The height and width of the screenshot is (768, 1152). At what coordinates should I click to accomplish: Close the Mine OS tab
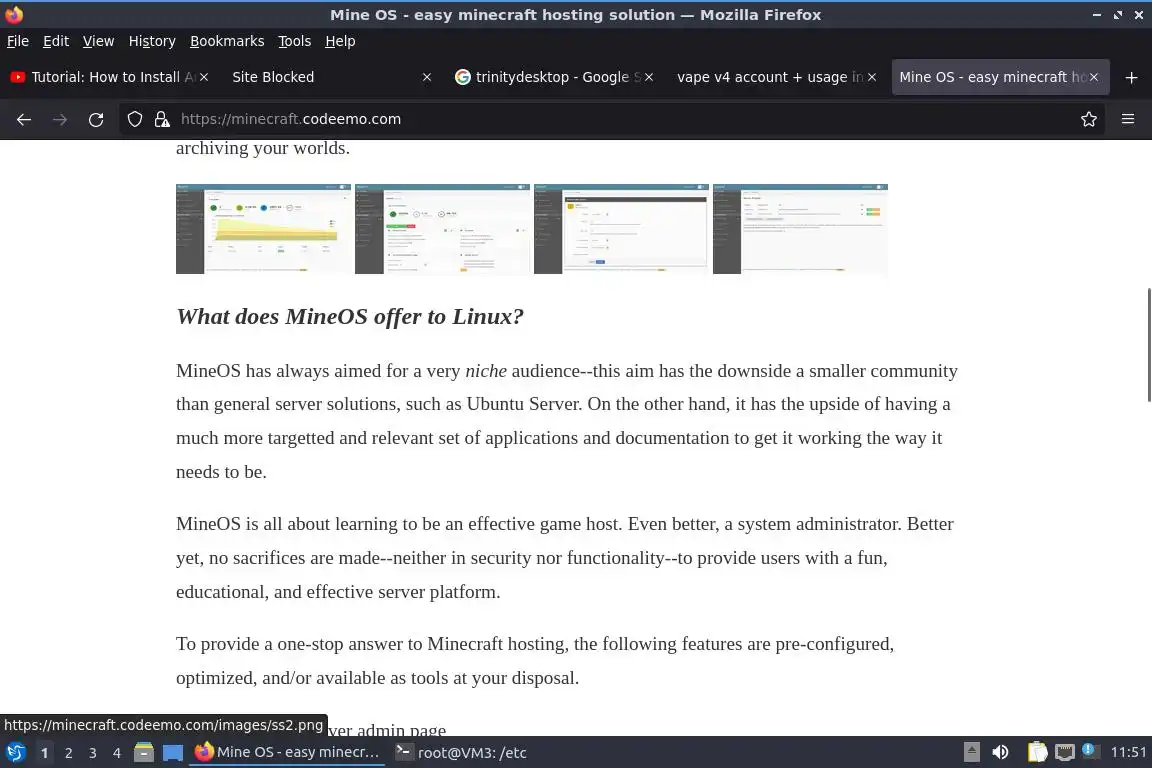point(1094,77)
